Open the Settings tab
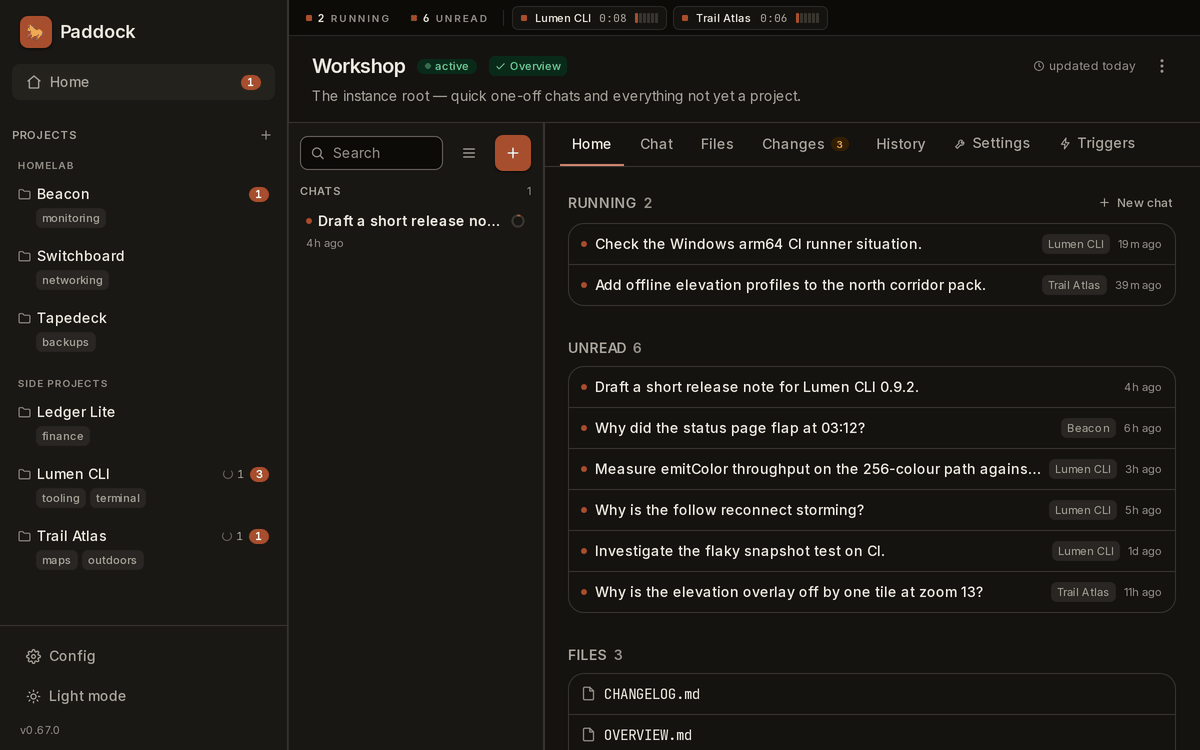Screen dimensions: 1200x750 pyautogui.click(x=992, y=144)
